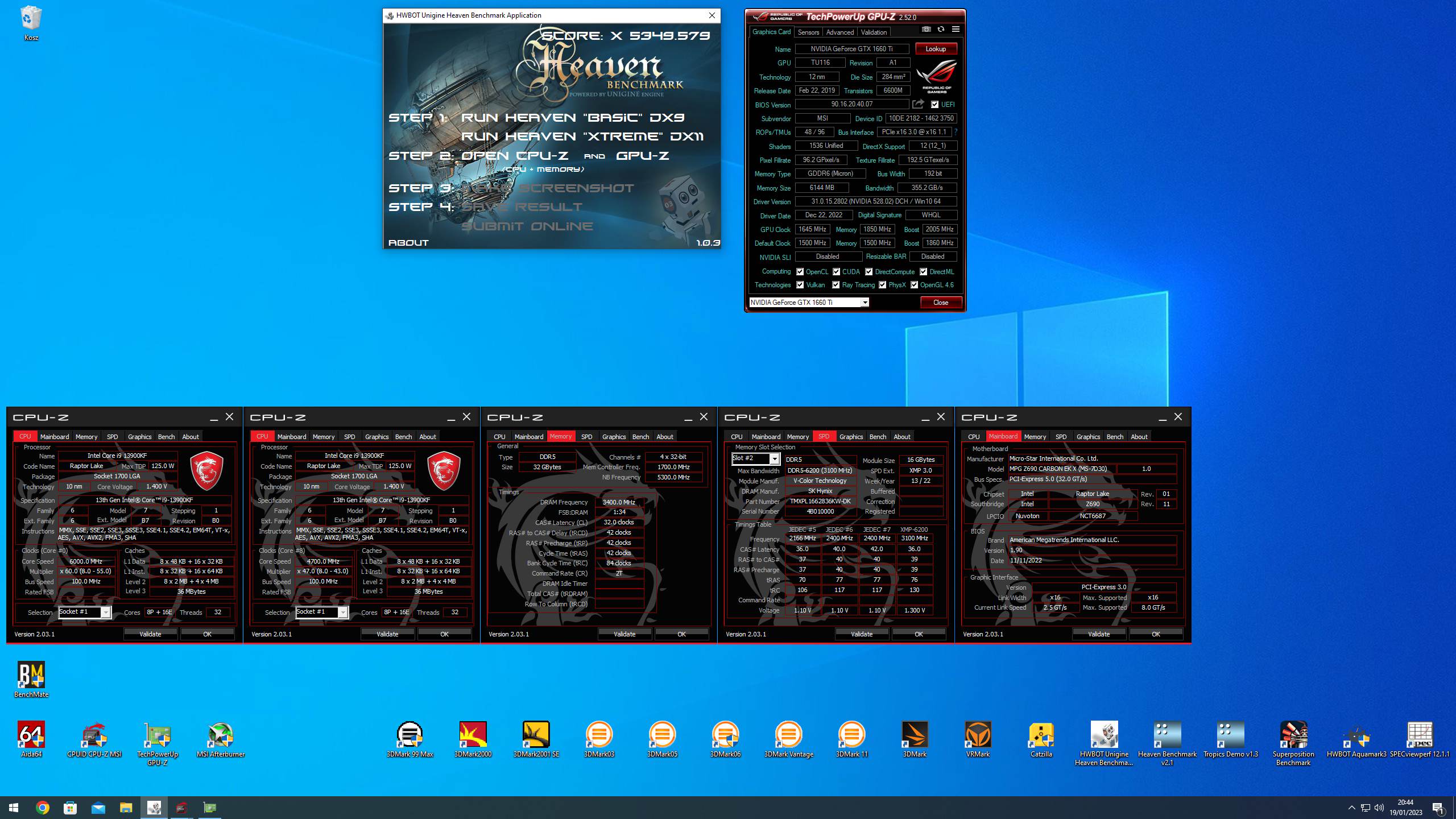Open 3DMark03 desktop shortcut
Image resolution: width=1456 pixels, height=819 pixels.
coord(599,739)
